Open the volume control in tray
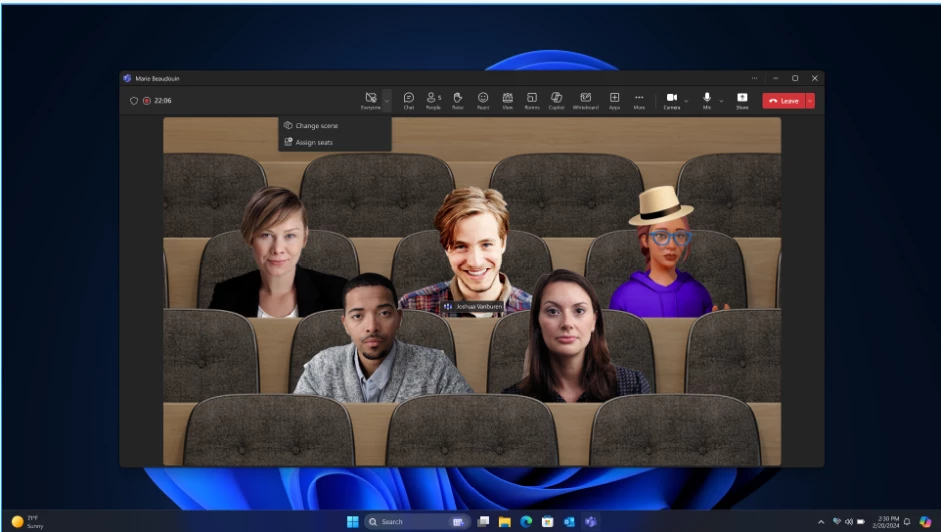 [x=849, y=522]
